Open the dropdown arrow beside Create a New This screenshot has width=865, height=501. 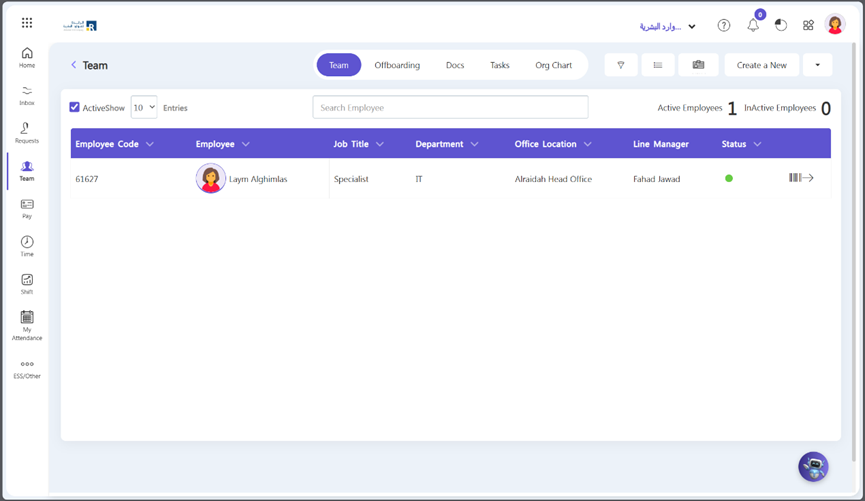point(817,65)
